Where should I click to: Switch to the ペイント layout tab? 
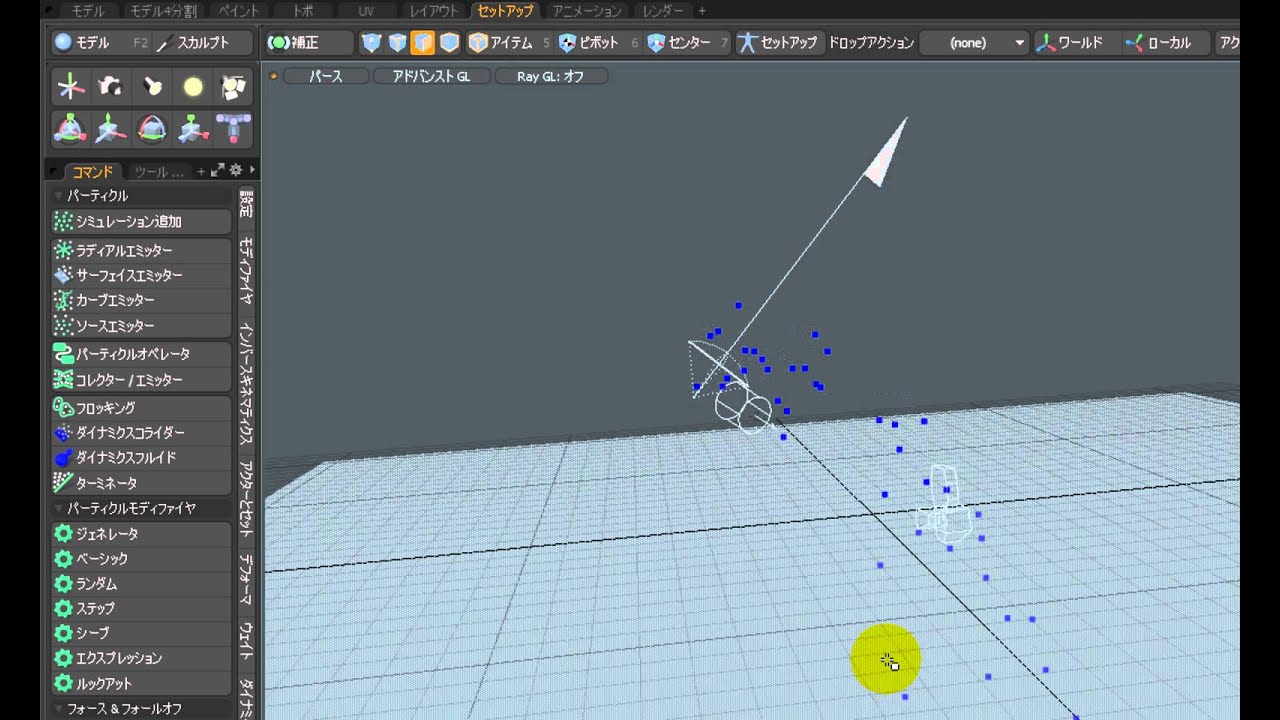coord(238,11)
